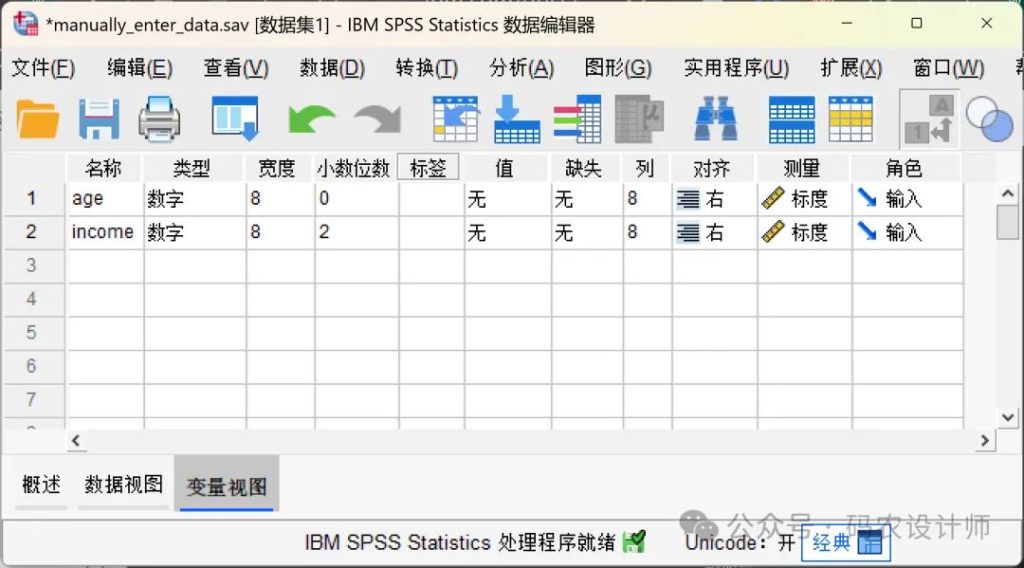Open the 分析(A) menu
The image size is (1024, 568).
click(x=521, y=68)
